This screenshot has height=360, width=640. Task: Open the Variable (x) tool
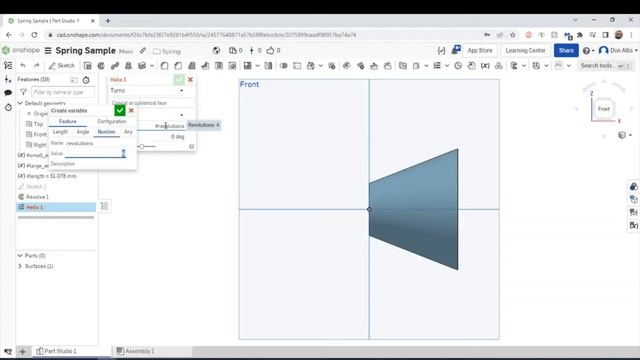click(x=485, y=66)
